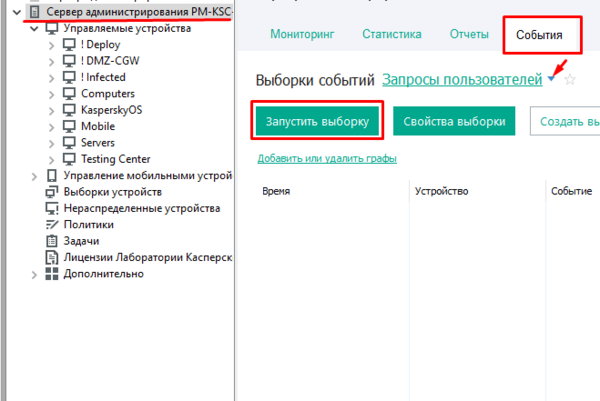Click the Политики icon
Image resolution: width=600 pixels, height=401 pixels.
coord(52,225)
